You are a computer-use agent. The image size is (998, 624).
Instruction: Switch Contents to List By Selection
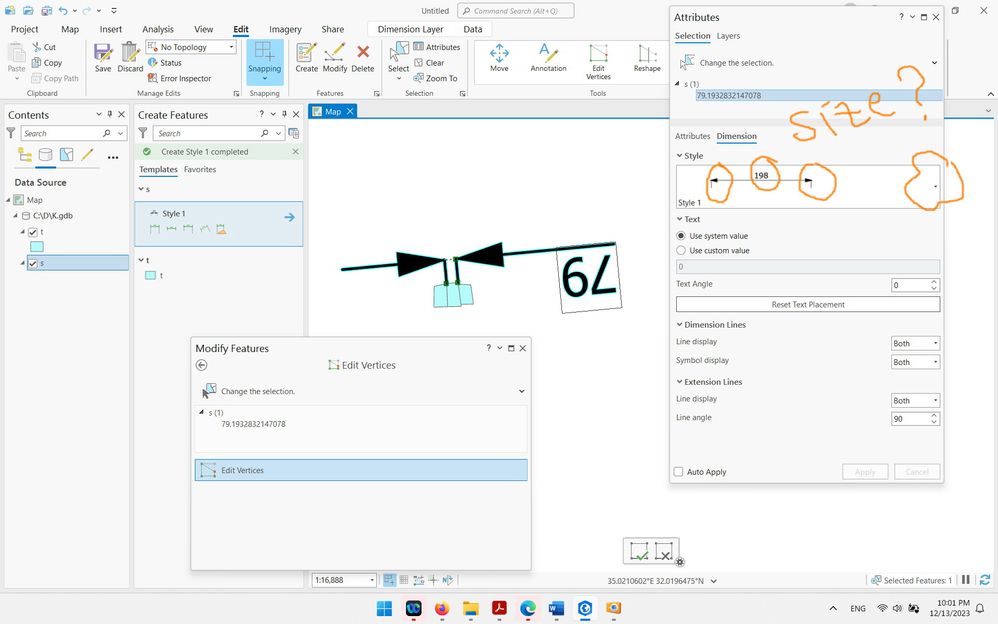click(66, 155)
